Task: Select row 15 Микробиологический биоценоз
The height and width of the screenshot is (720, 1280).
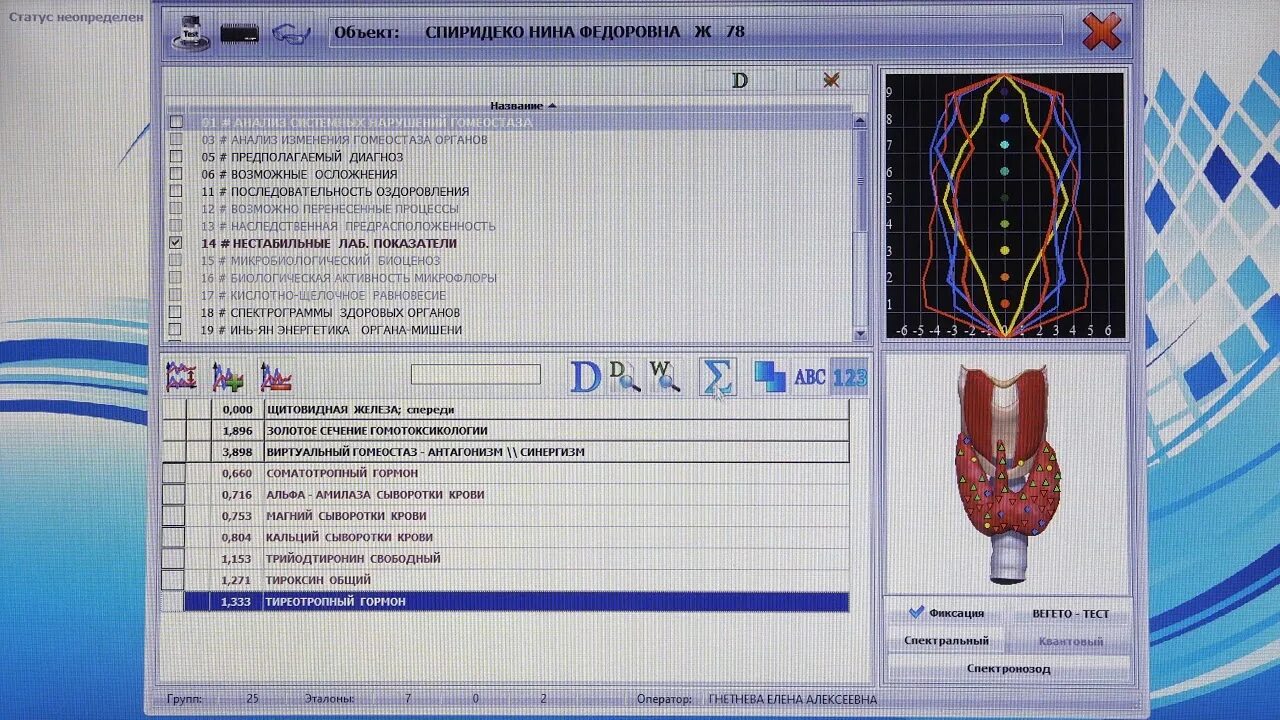Action: (x=508, y=260)
